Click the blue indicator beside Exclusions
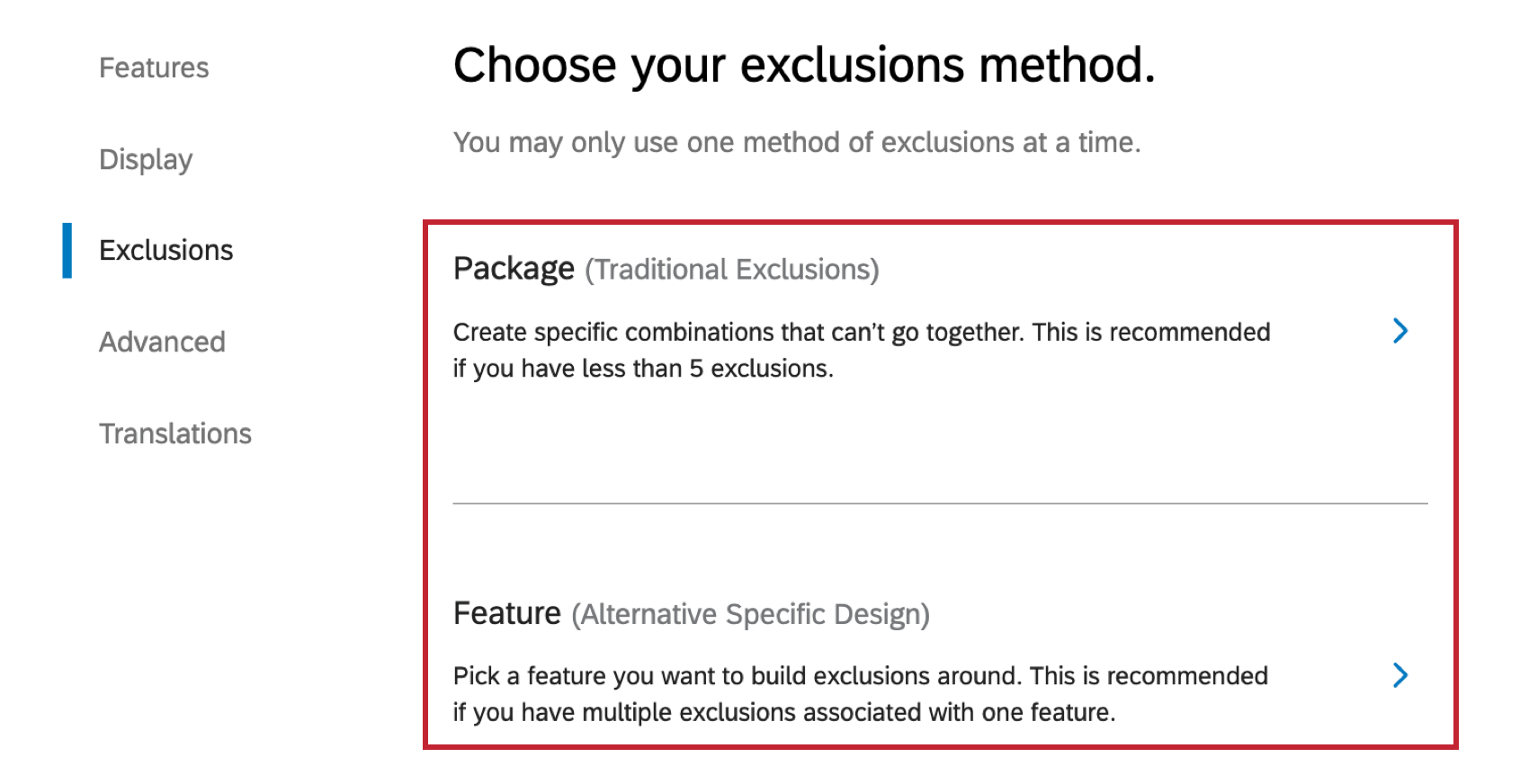 coord(68,250)
